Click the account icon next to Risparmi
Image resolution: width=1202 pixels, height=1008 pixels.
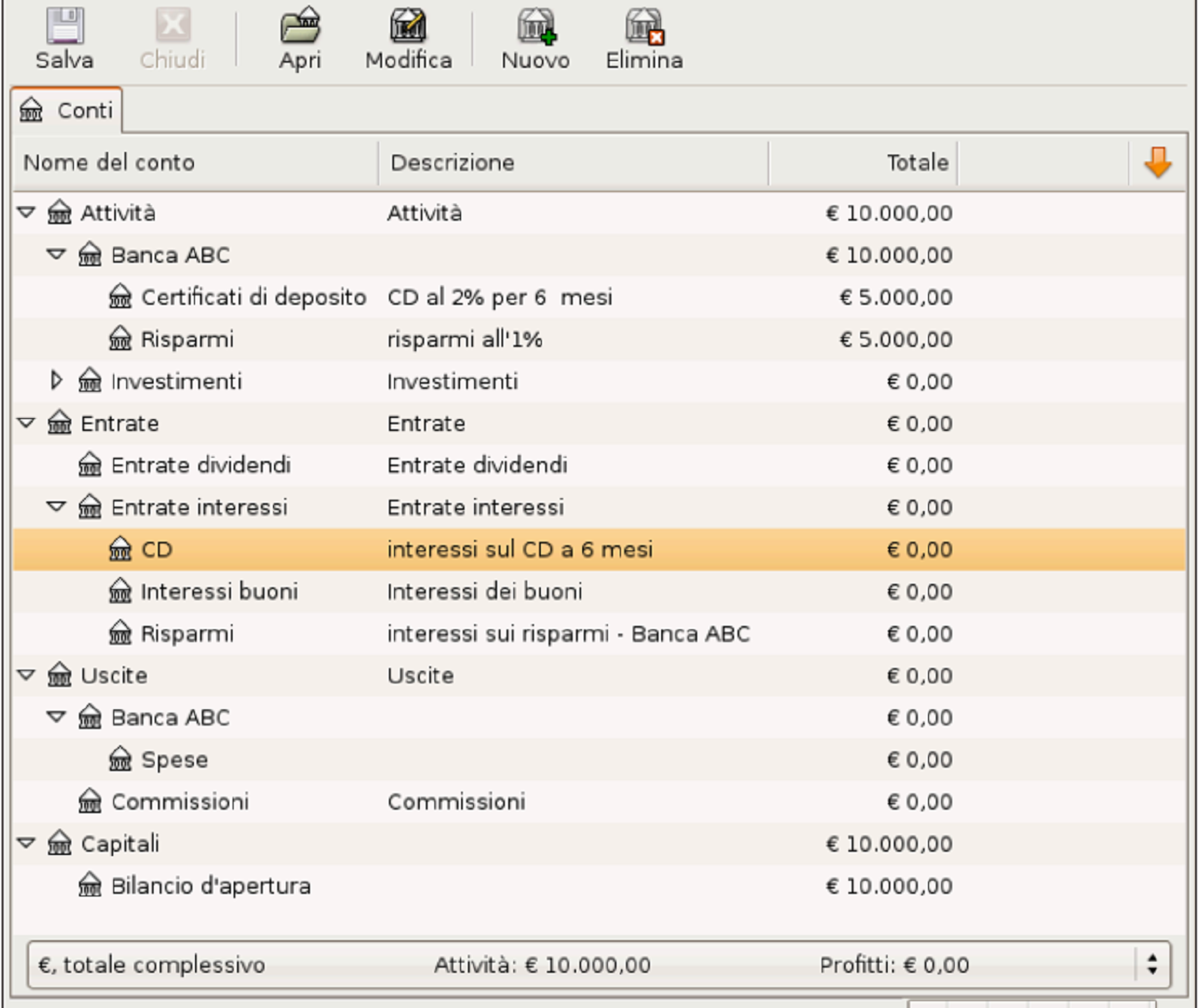(x=119, y=339)
